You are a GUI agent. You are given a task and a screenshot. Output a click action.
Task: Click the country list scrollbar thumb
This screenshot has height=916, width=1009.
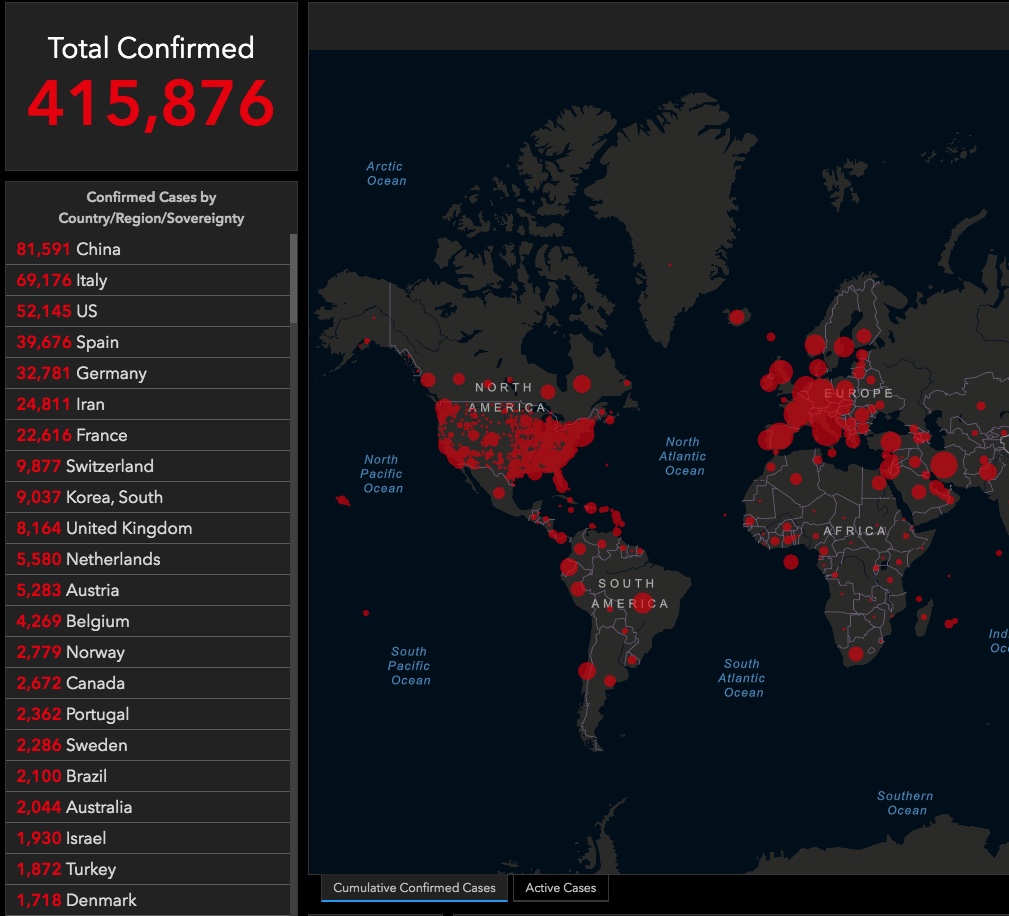click(293, 279)
